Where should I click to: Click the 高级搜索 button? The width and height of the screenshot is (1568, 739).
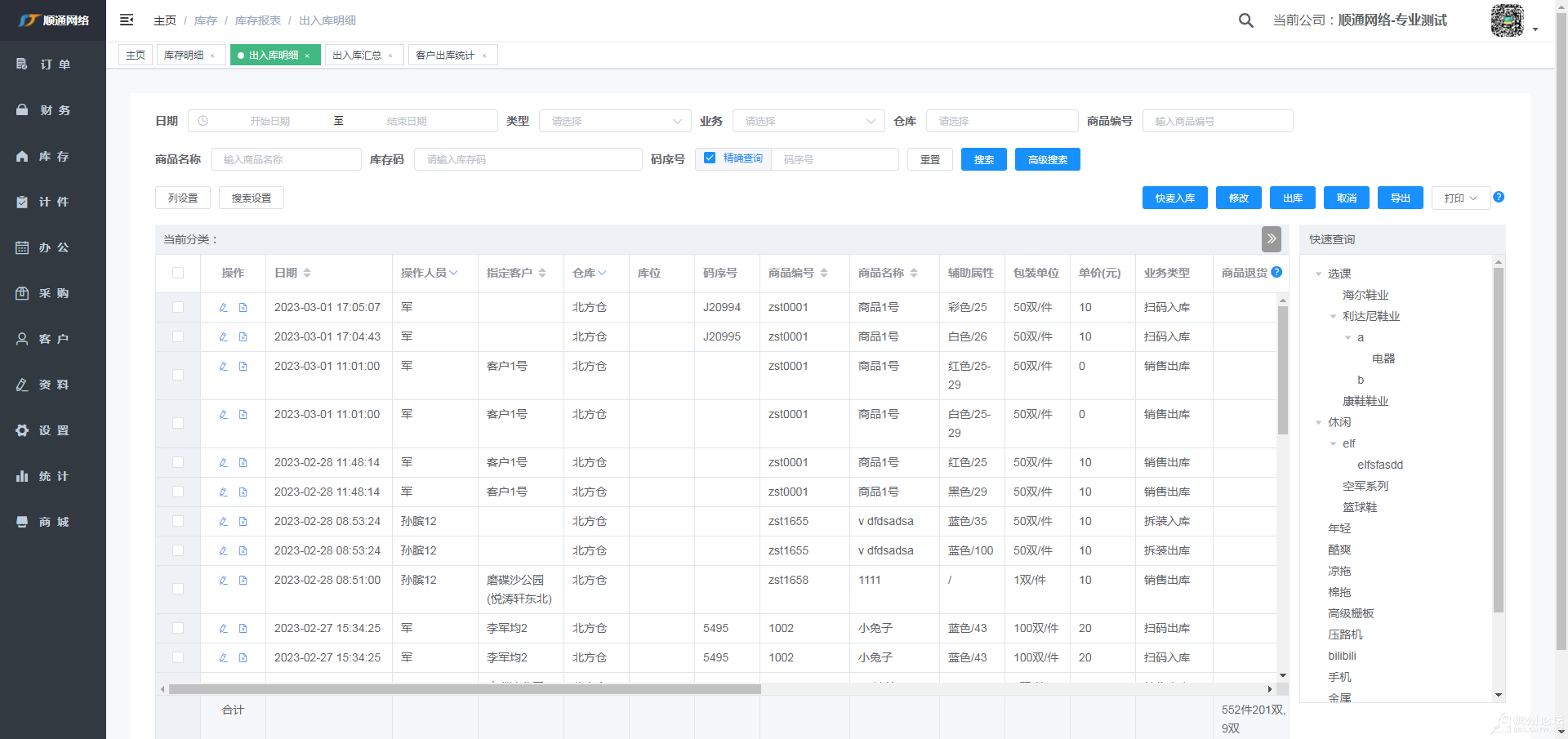(1048, 159)
